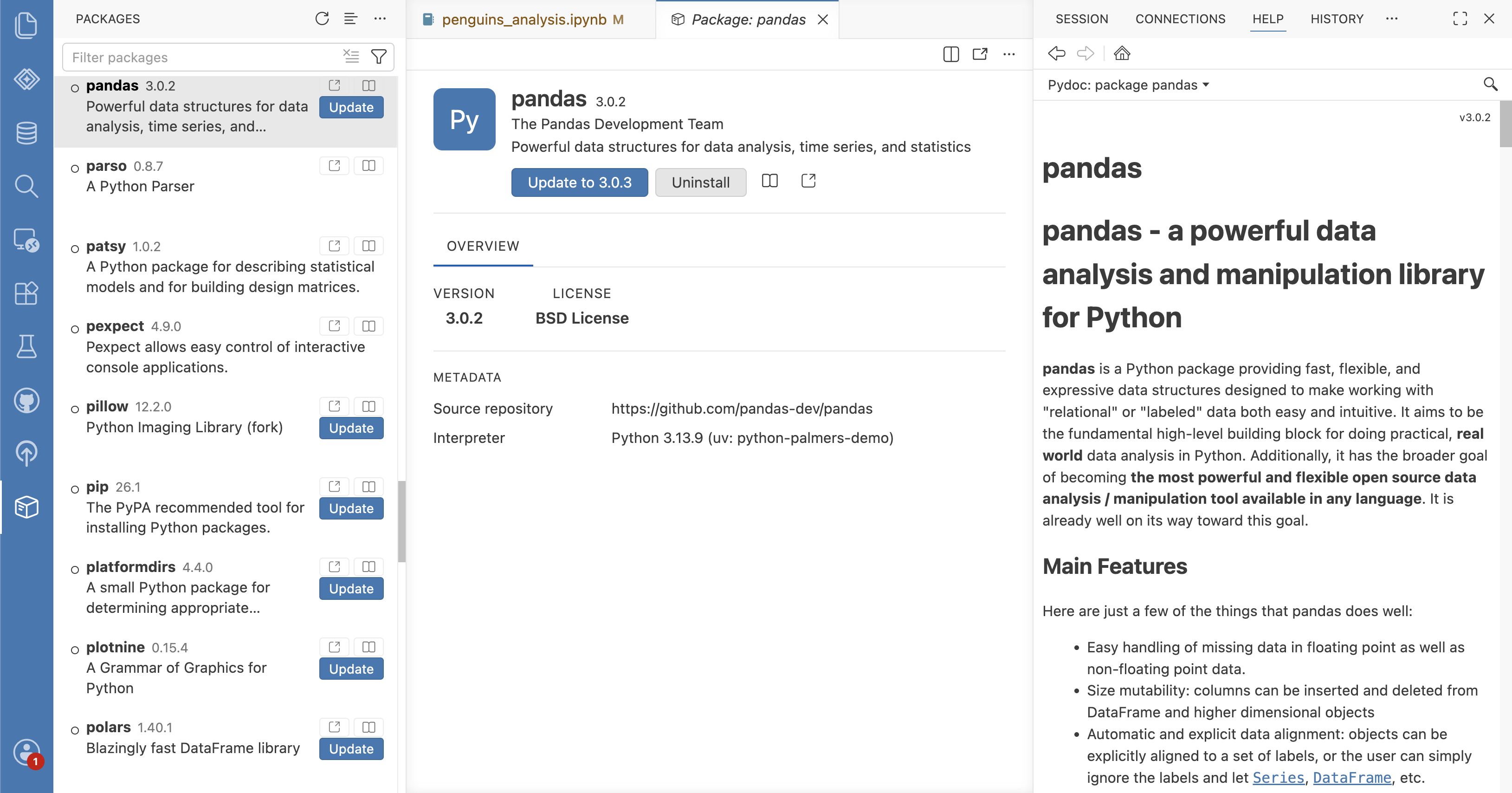Switch to the HISTORY tab

[1337, 19]
